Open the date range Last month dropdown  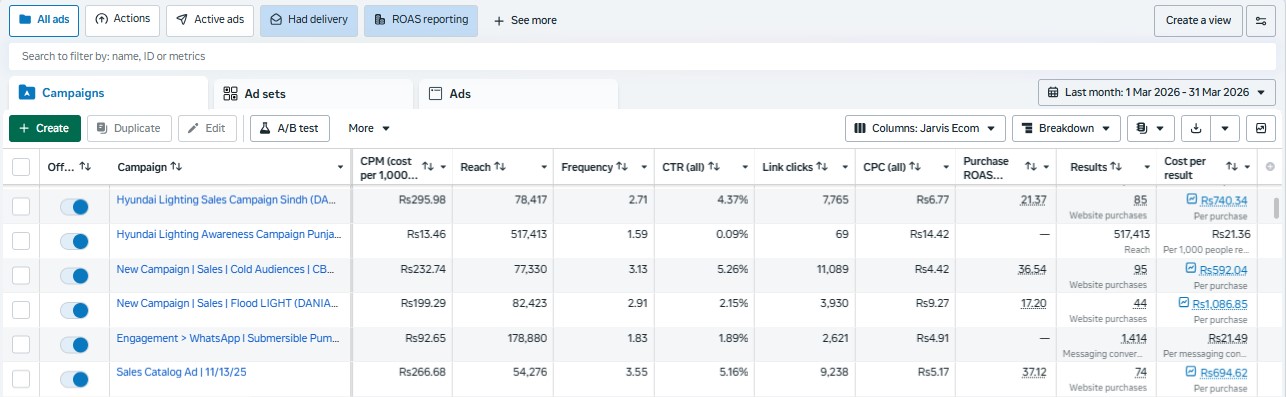click(x=1157, y=92)
